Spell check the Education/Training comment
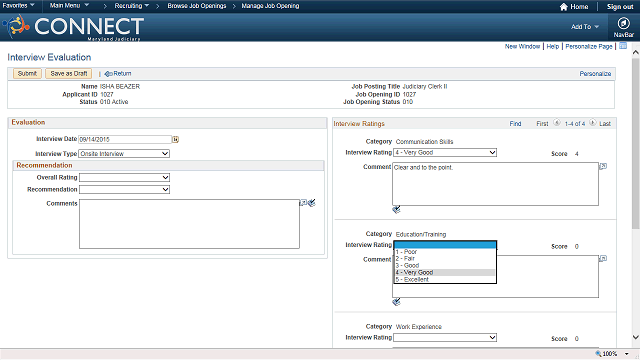This screenshot has height=360, width=640. pyautogui.click(x=396, y=302)
